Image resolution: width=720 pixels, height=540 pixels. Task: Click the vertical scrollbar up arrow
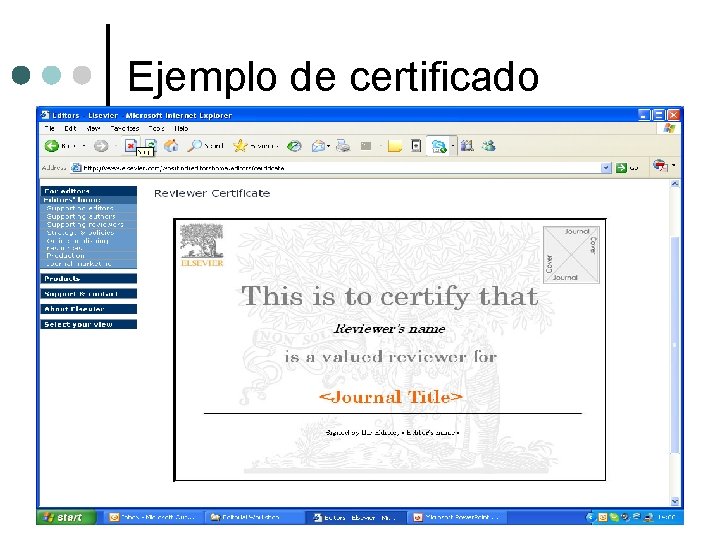(675, 184)
